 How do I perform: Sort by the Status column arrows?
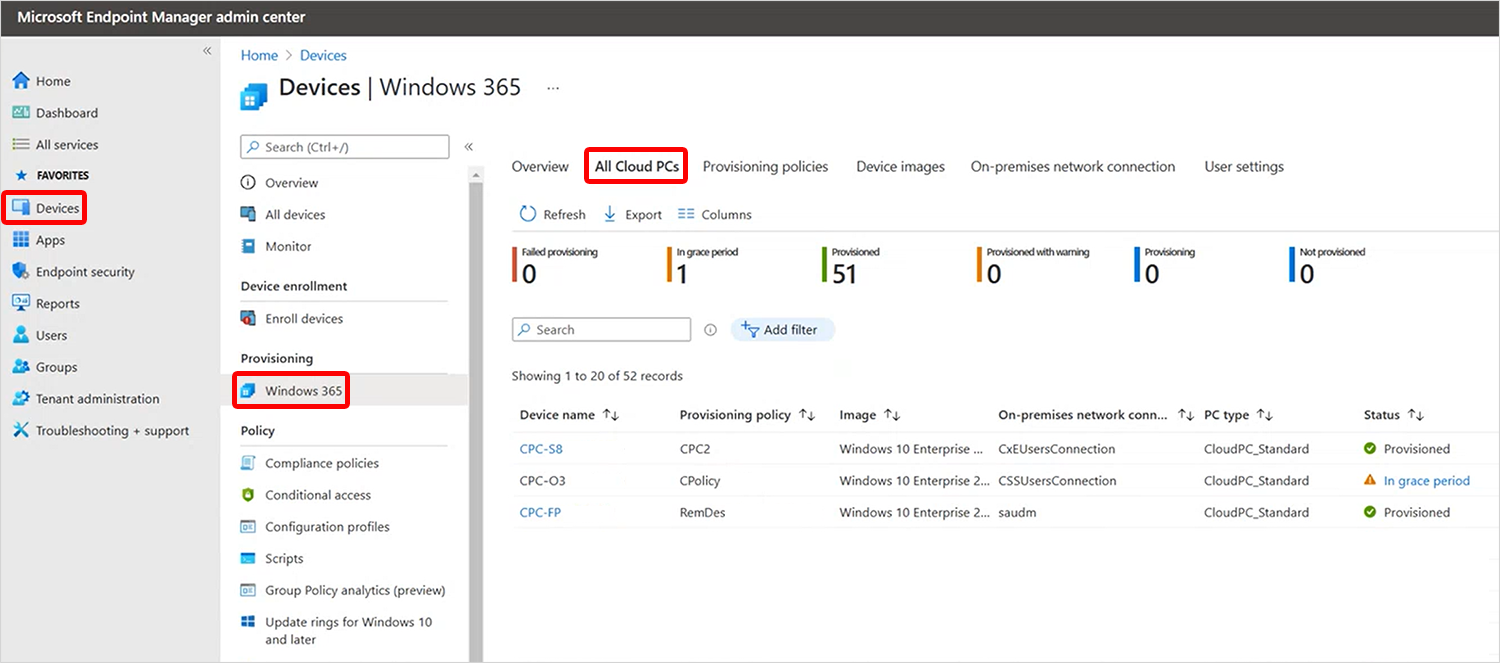point(1415,415)
